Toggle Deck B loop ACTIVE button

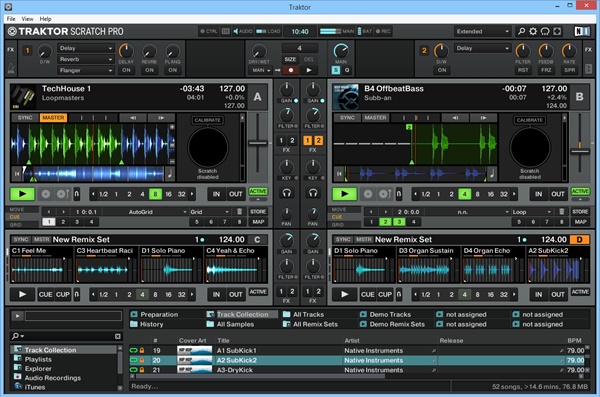tap(580, 191)
